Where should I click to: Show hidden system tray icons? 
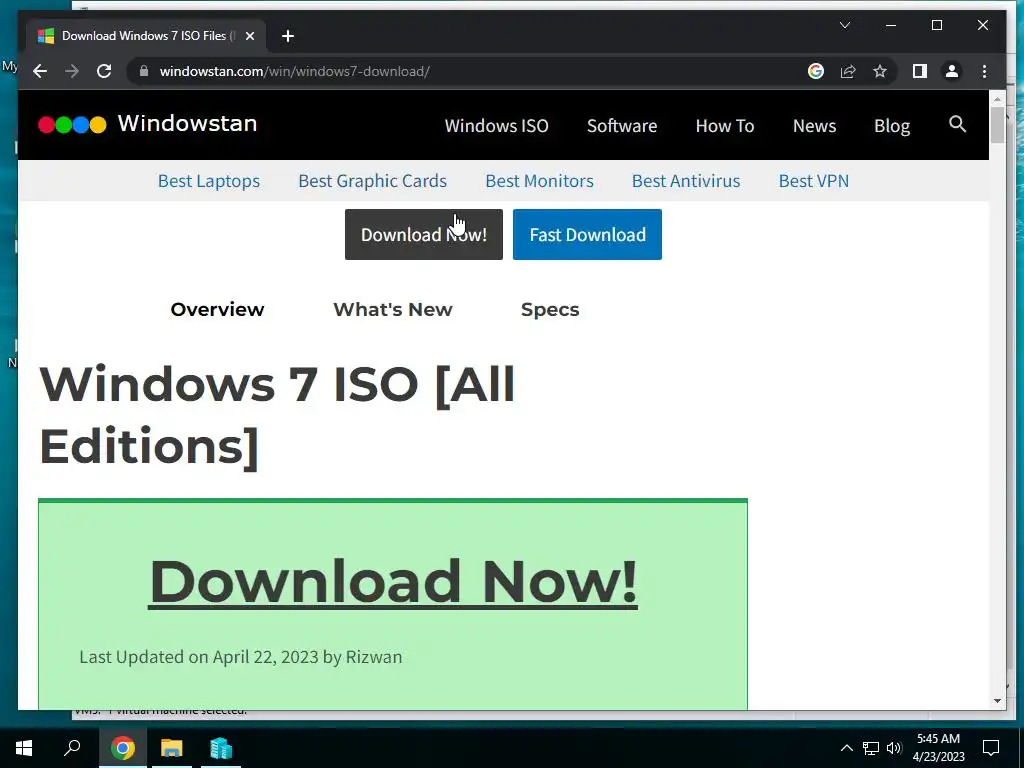click(x=846, y=748)
